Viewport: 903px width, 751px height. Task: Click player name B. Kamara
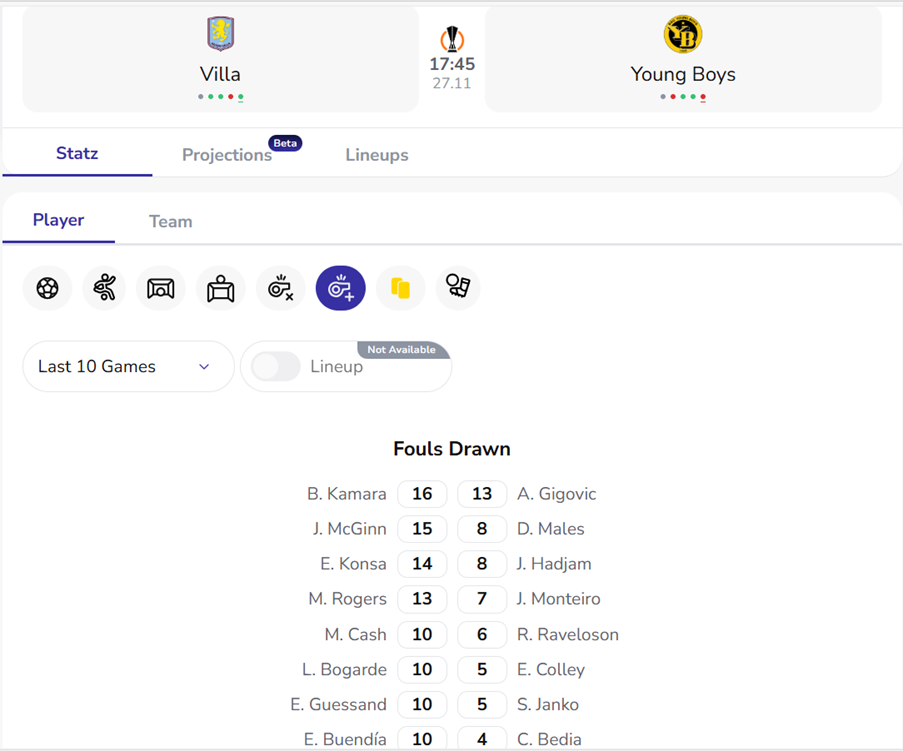(x=346, y=494)
